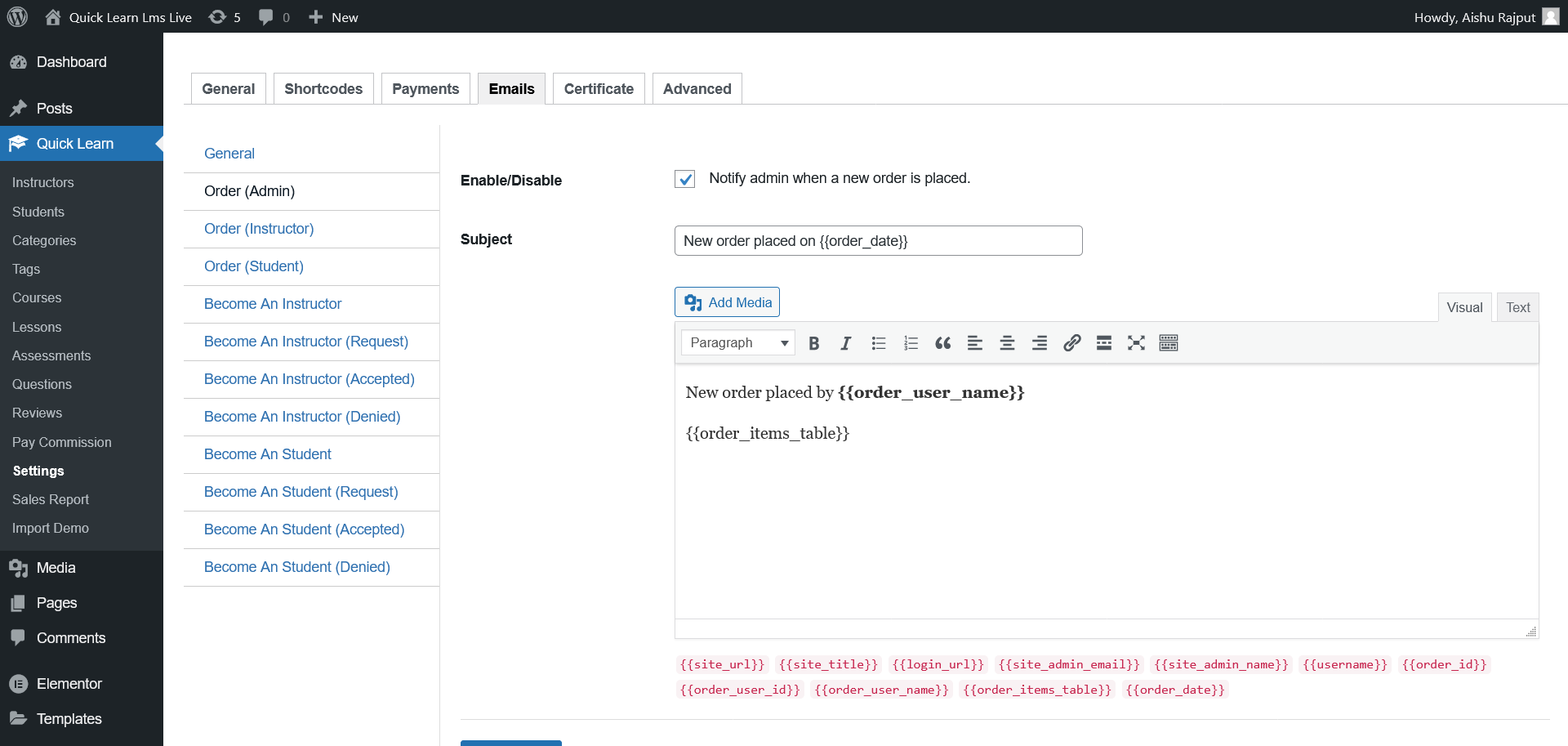This screenshot has width=1568, height=746.
Task: Click the Add Media button
Action: tap(727, 302)
